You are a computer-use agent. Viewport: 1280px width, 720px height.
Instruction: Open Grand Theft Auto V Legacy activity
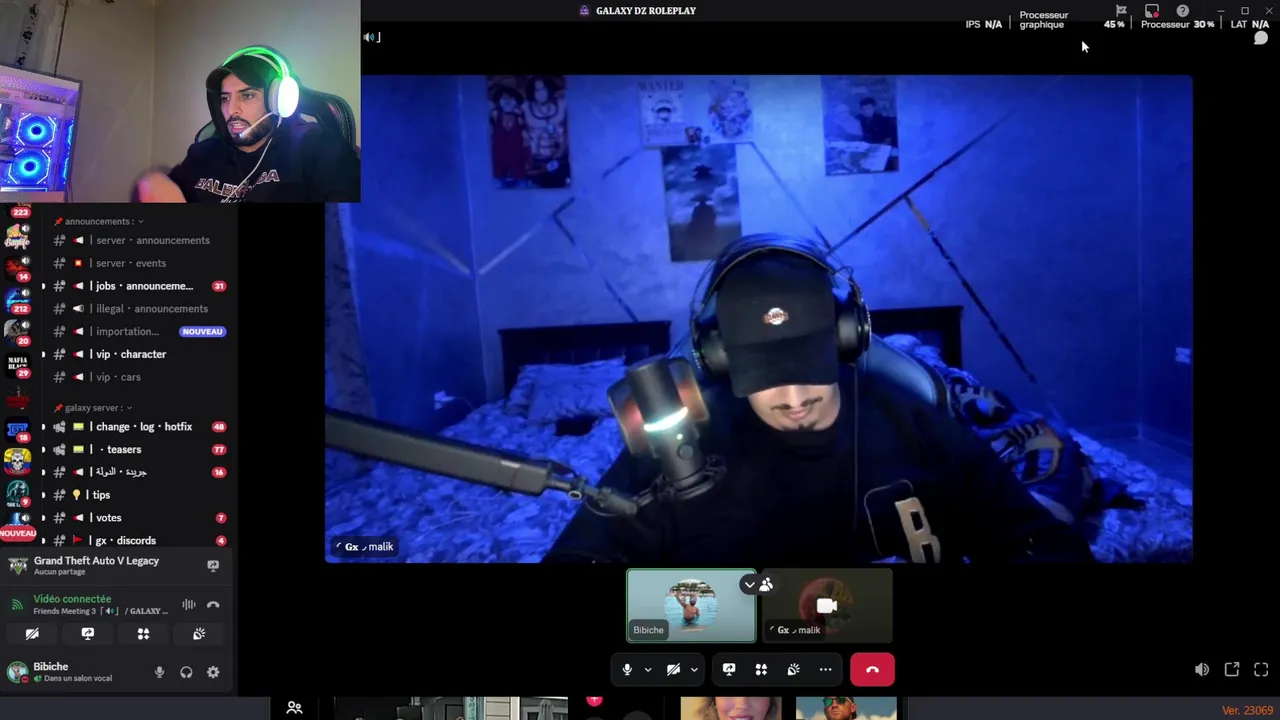pos(96,565)
